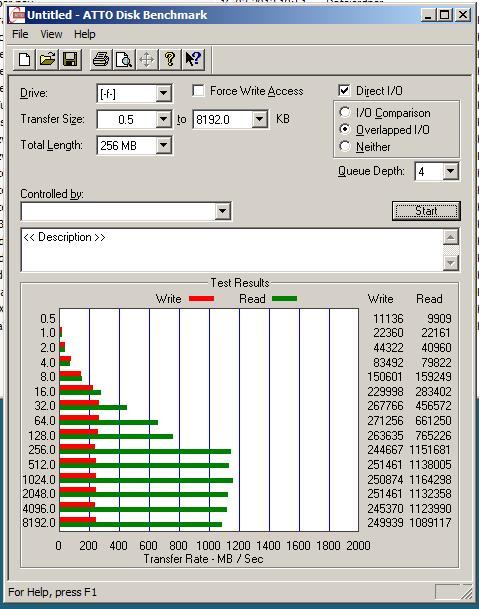Open the Help menu
Screen dimensions: 479x609
coord(85,34)
